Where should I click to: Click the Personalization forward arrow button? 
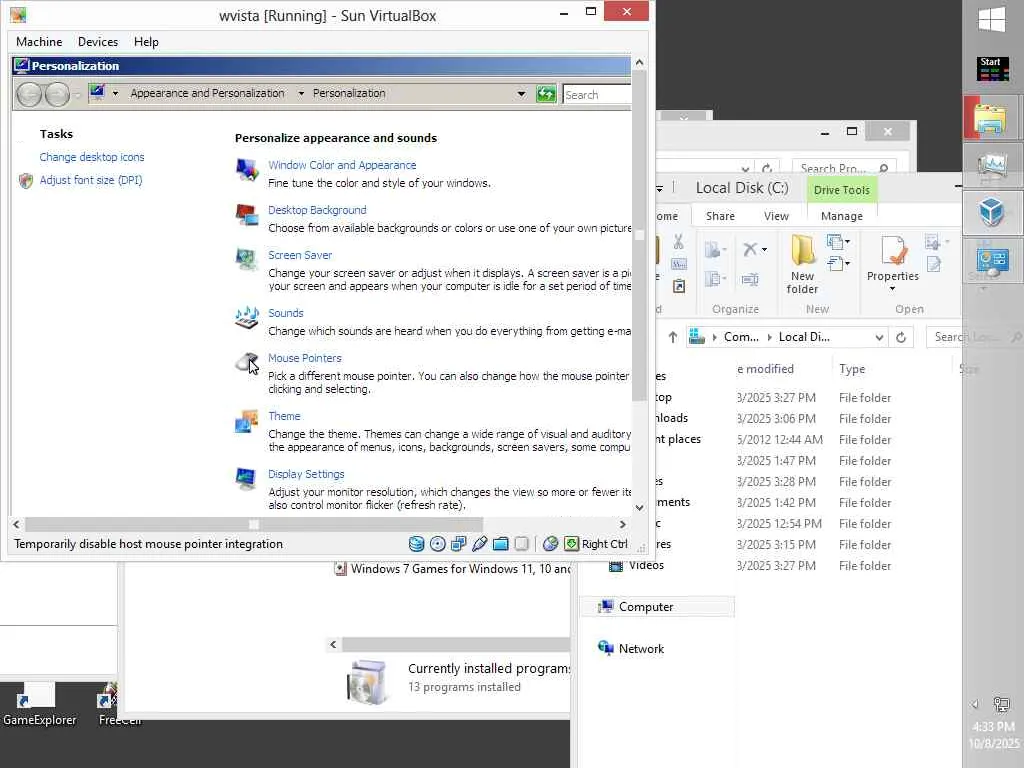coord(57,95)
